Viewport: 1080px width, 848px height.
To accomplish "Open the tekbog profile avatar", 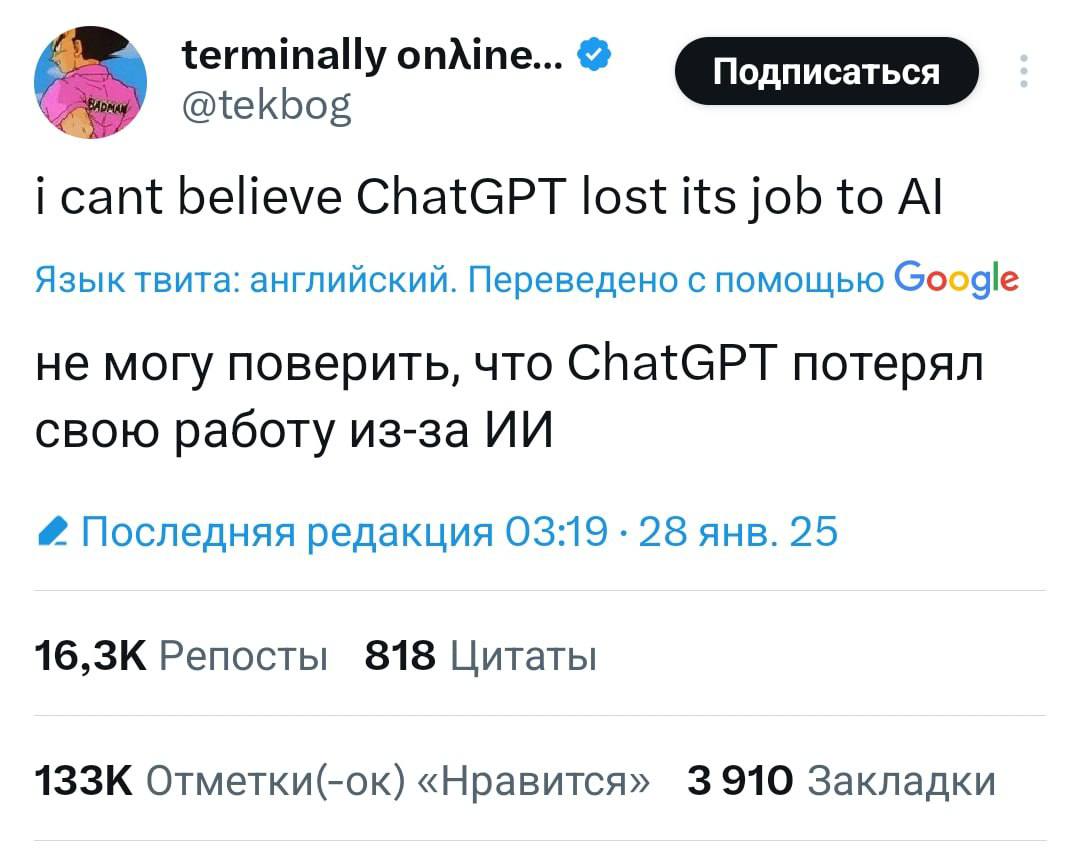I will (x=91, y=83).
